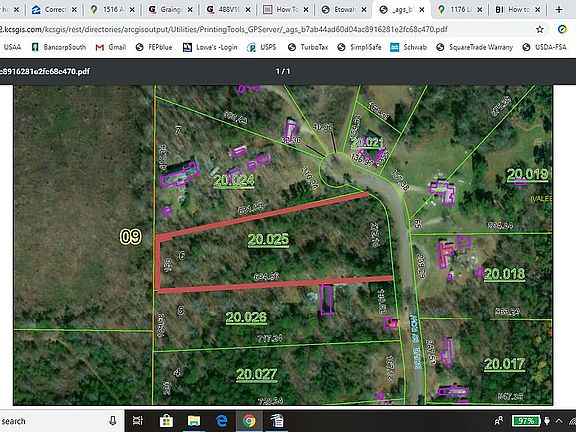Show hidden system tray icons chevron
Image resolution: width=576 pixels, height=432 pixels.
559,421
